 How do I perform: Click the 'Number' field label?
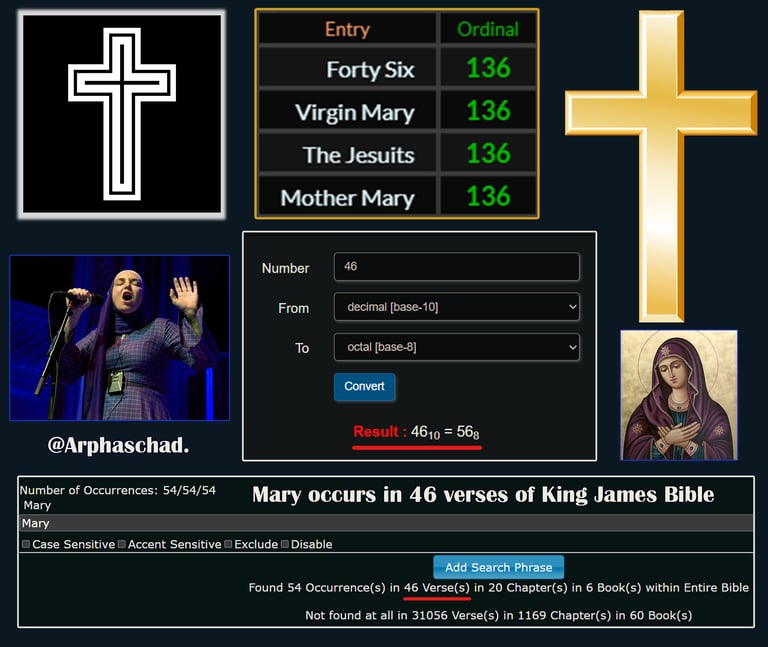coord(286,268)
